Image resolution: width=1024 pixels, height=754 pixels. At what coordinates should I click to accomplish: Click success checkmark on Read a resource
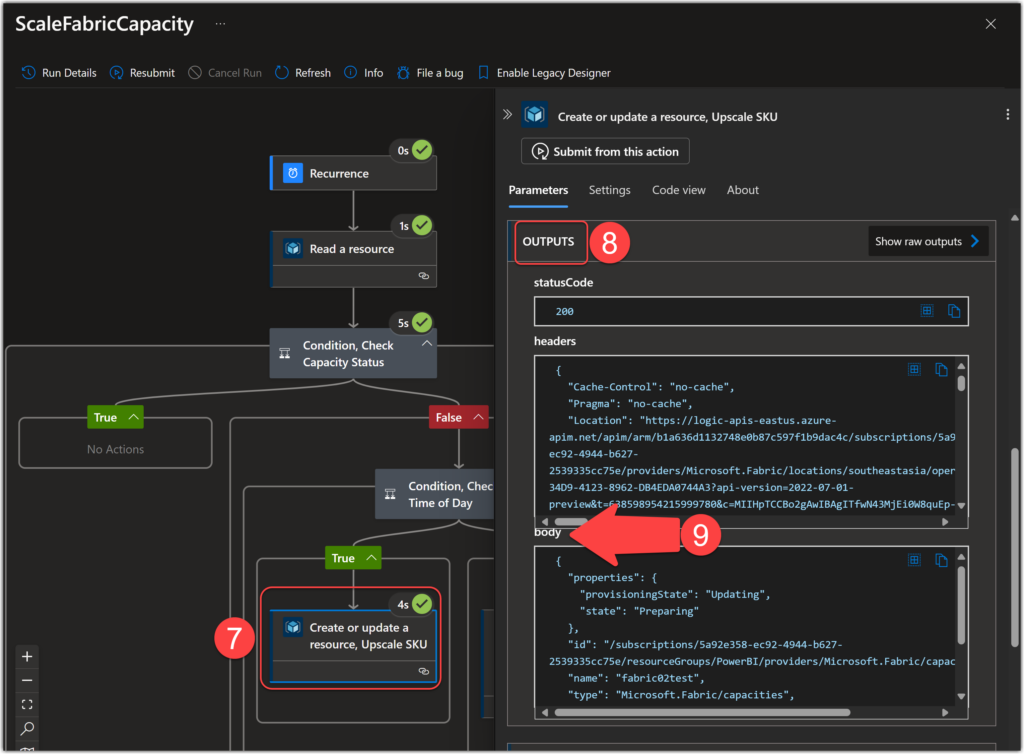coord(422,226)
